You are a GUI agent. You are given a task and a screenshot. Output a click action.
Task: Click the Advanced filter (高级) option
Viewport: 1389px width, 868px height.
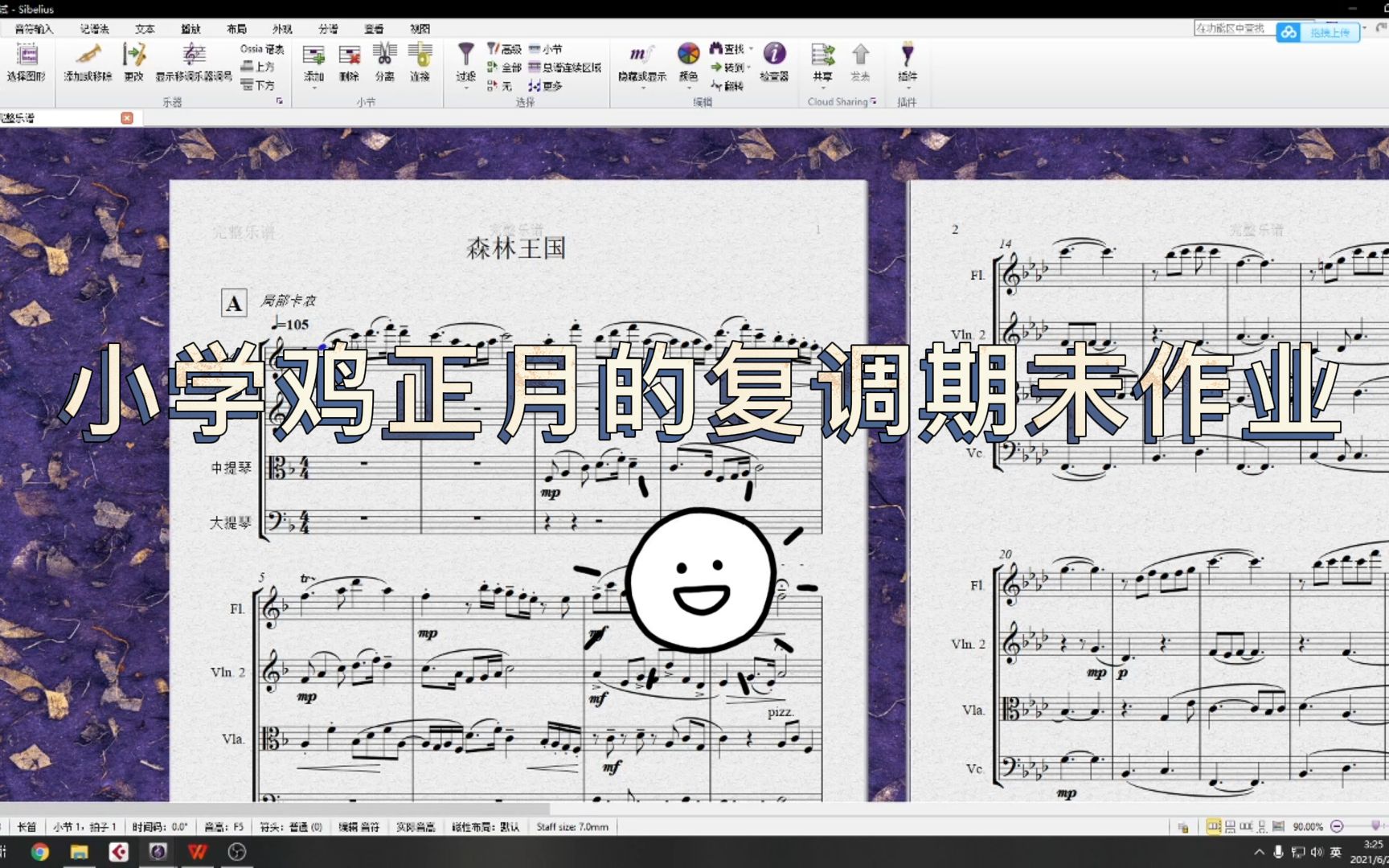pos(504,49)
